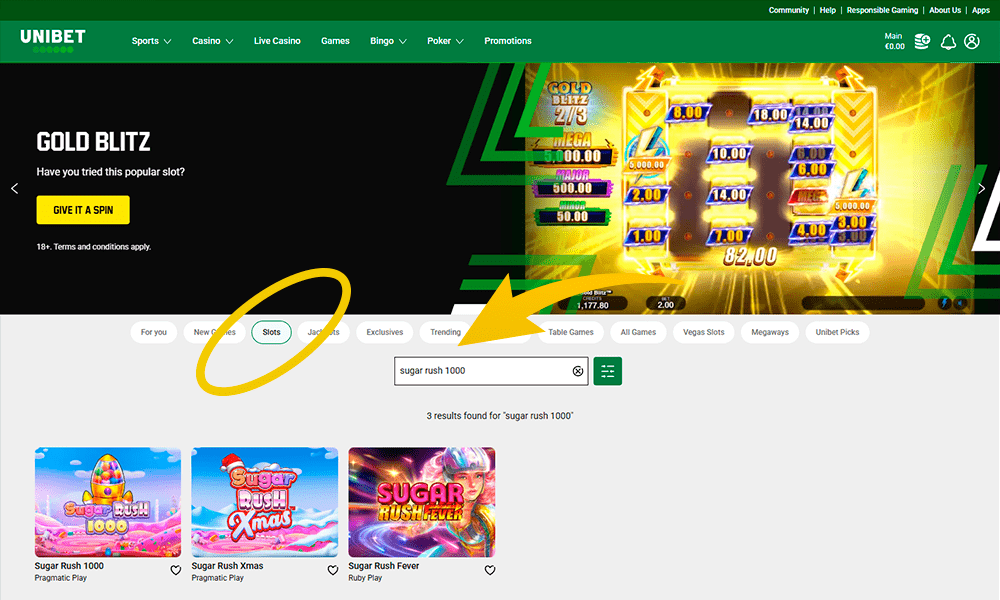Screen dimensions: 1000x600
Task: Go to previous banner slide
Action: click(x=14, y=188)
